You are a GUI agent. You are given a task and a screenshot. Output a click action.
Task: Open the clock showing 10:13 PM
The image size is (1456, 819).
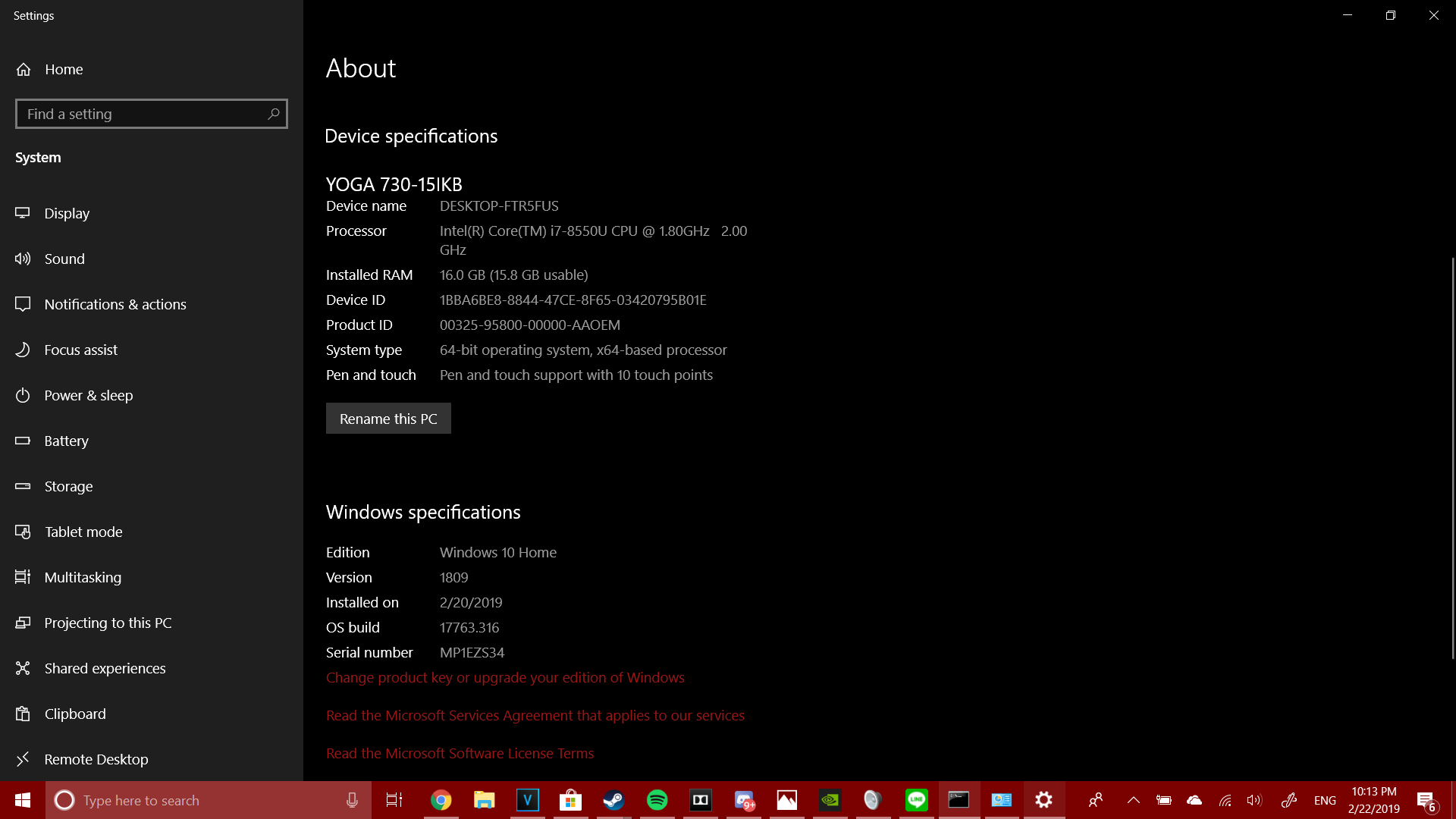1374,800
